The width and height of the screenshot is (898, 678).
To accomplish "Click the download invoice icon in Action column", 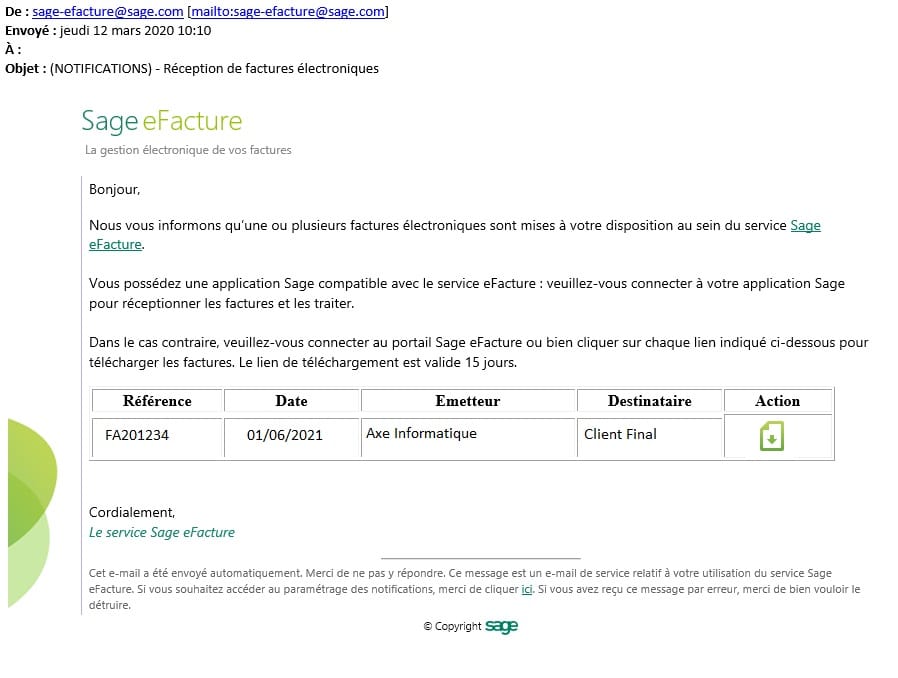I will [771, 437].
